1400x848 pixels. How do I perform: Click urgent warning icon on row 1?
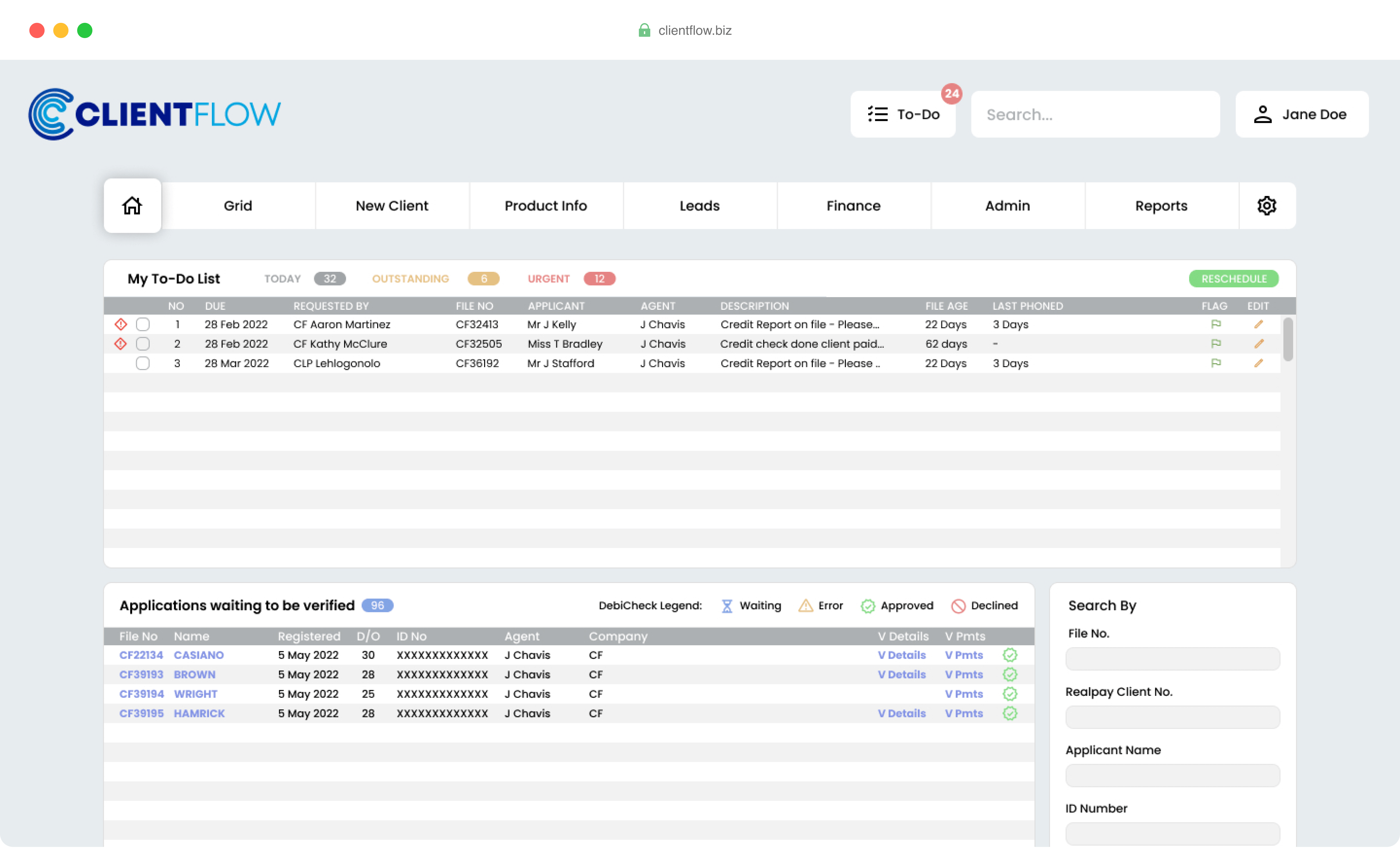(x=120, y=324)
